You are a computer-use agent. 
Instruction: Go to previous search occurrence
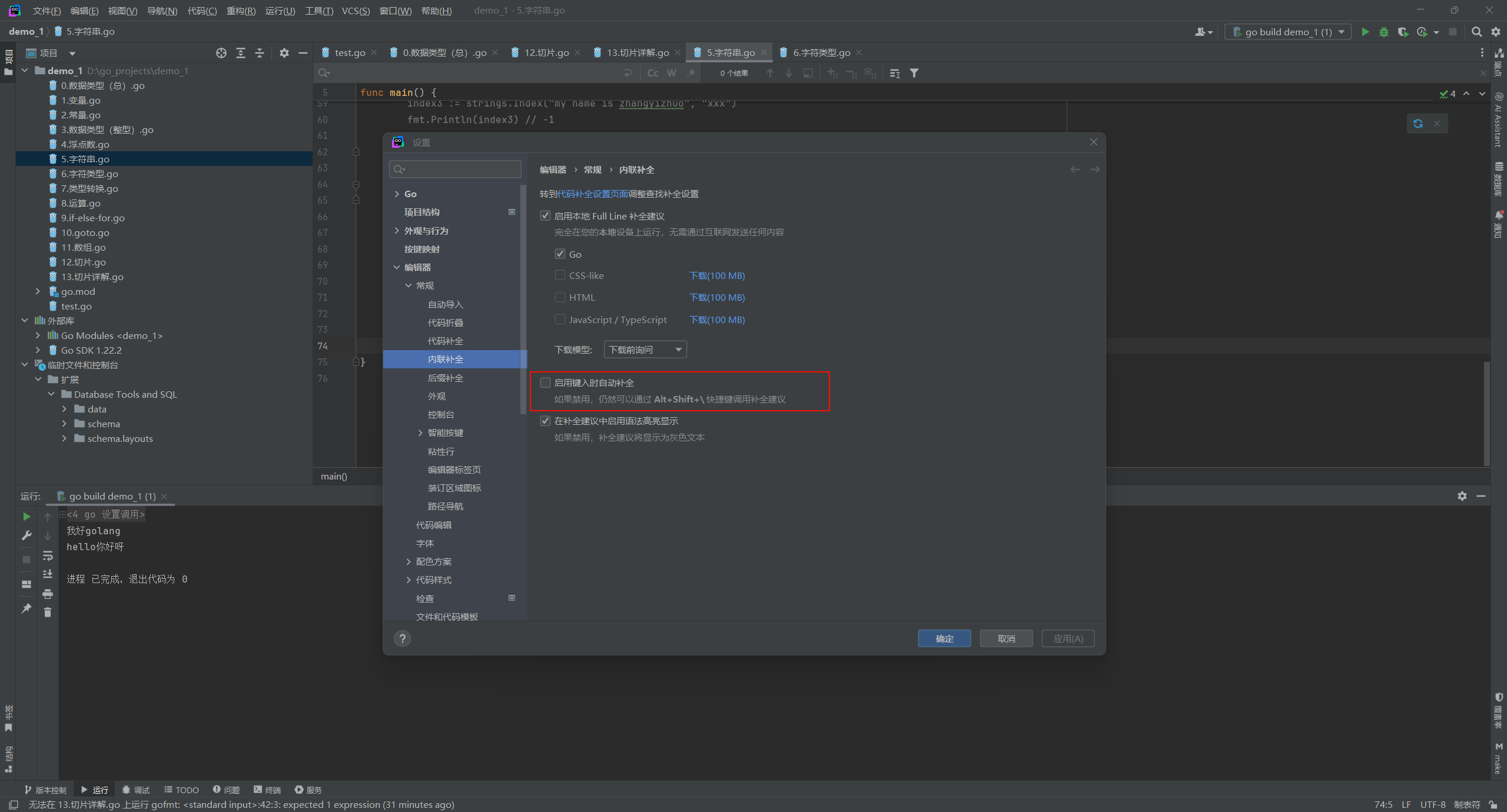pos(770,73)
